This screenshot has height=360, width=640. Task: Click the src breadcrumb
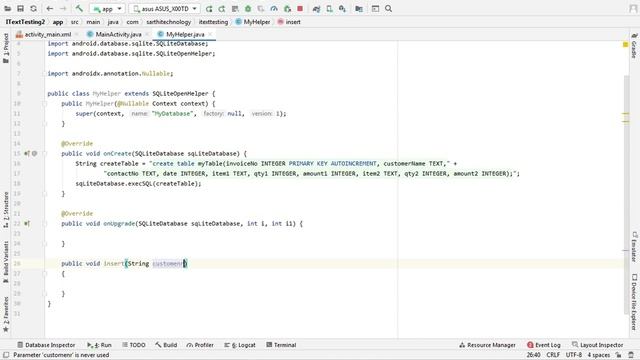coord(75,22)
